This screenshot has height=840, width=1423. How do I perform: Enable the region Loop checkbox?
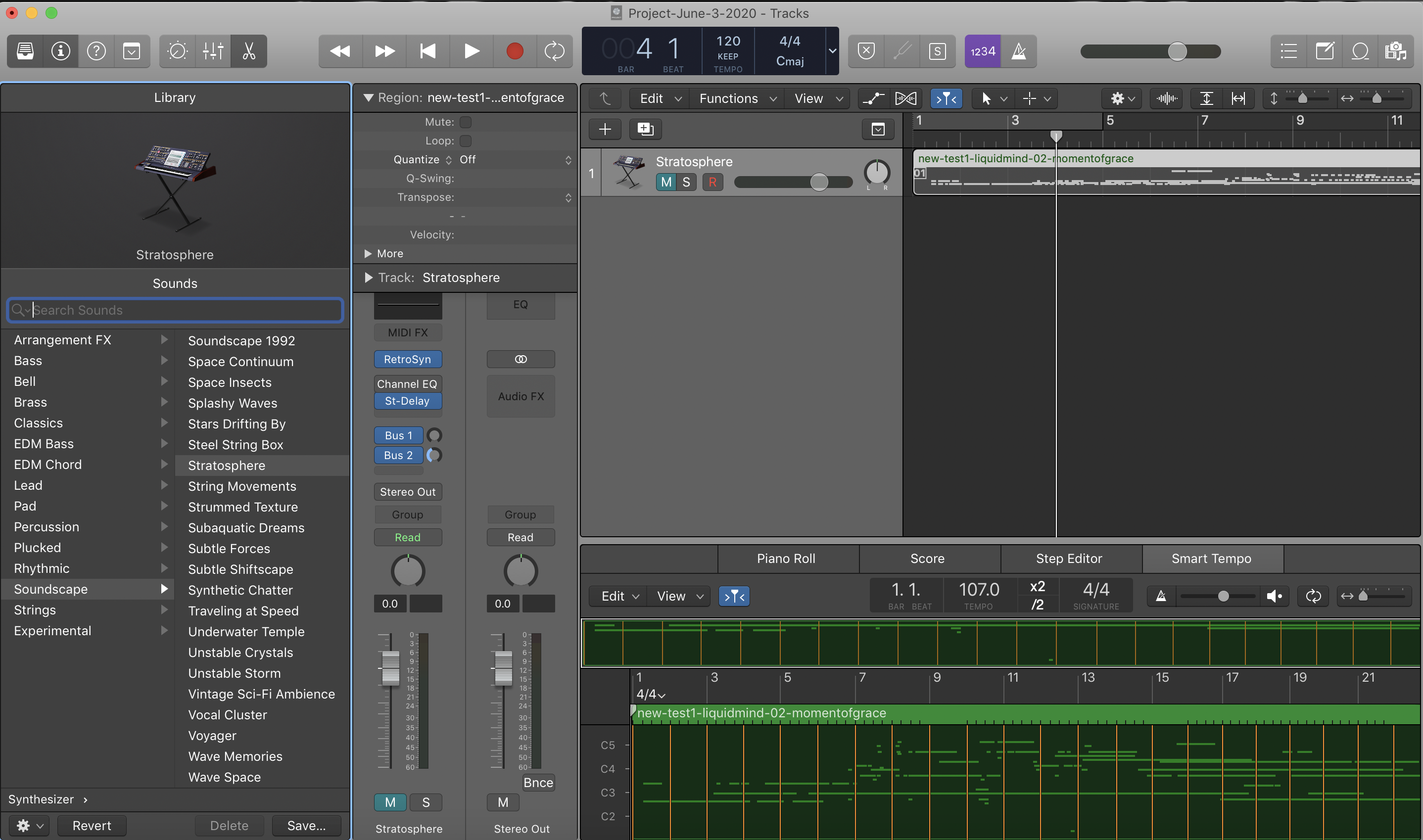click(465, 141)
